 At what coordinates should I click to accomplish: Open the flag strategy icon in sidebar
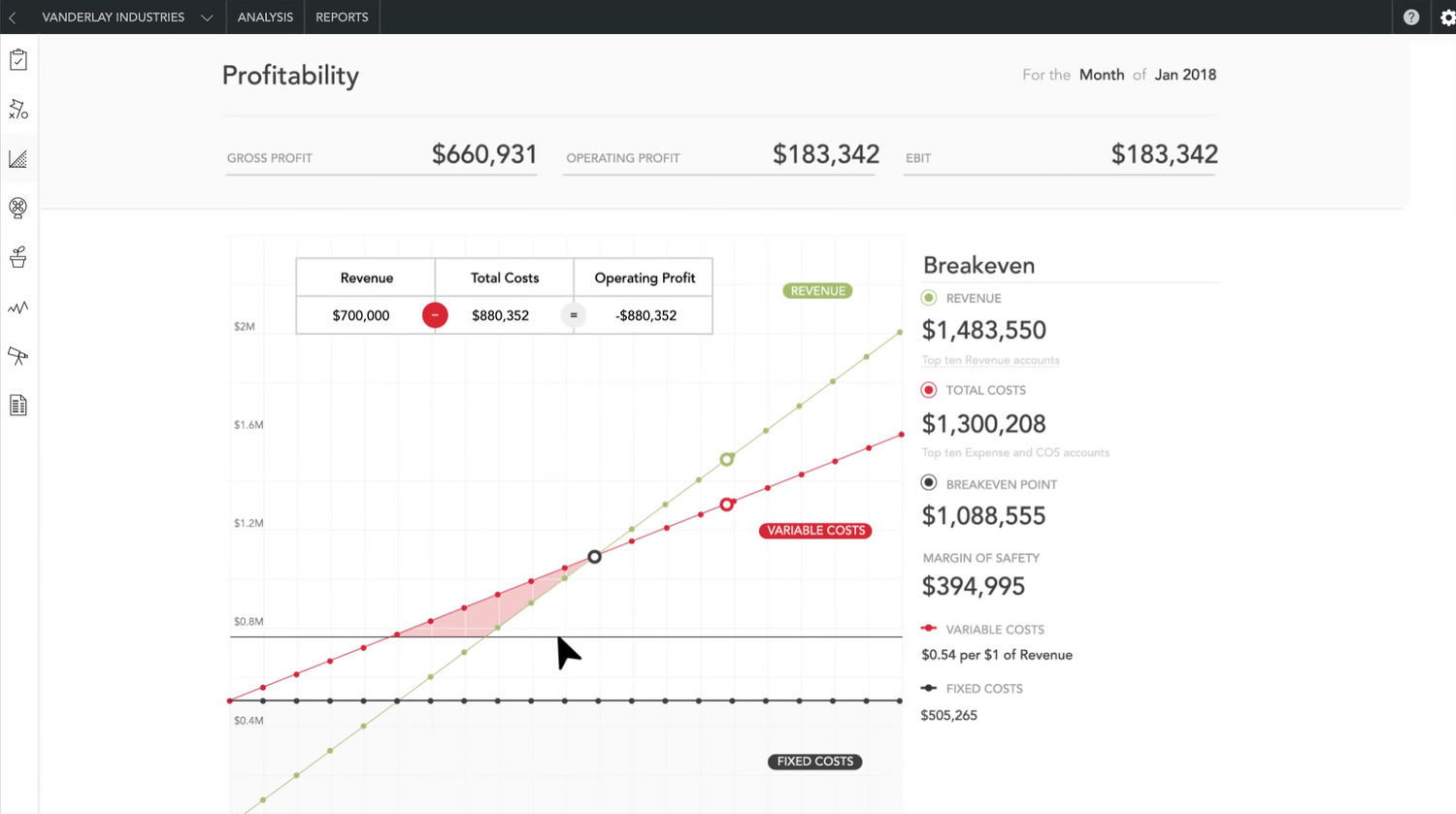(x=18, y=110)
